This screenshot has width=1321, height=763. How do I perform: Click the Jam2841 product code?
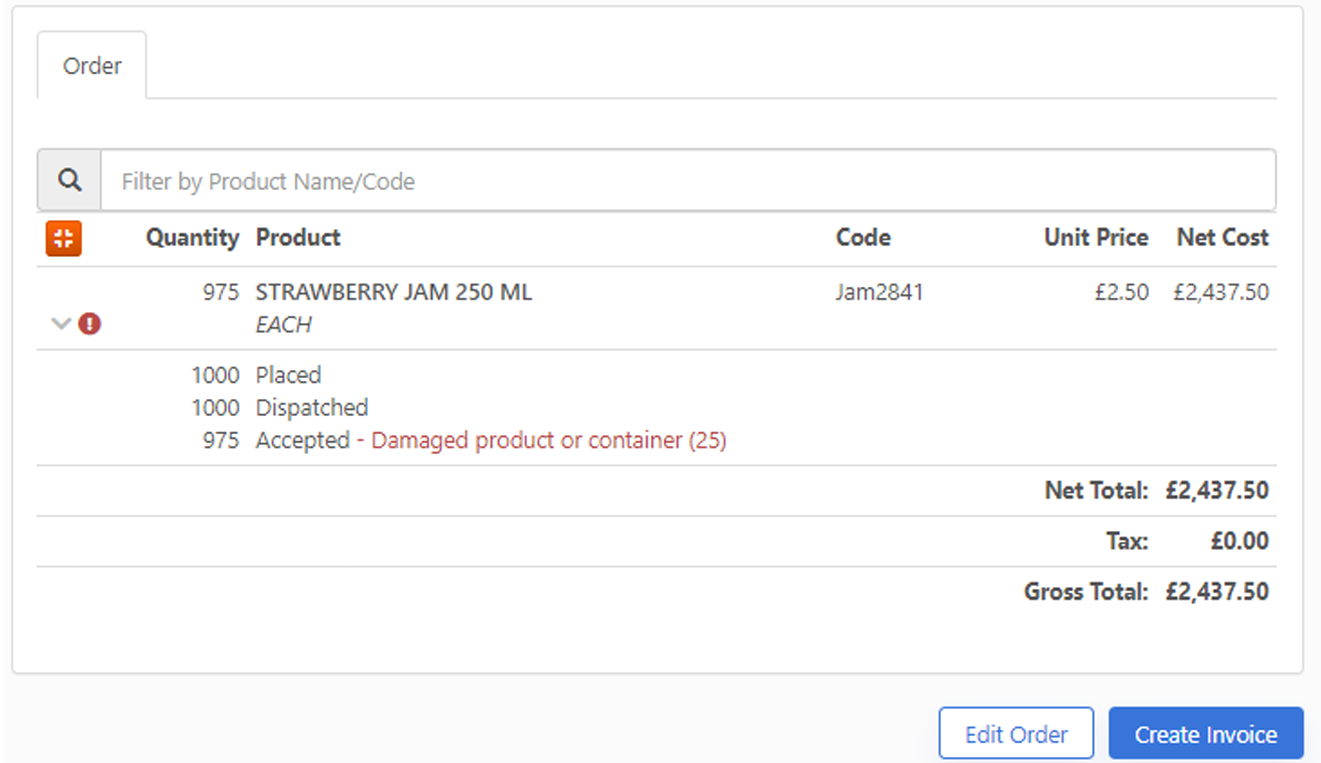(879, 292)
